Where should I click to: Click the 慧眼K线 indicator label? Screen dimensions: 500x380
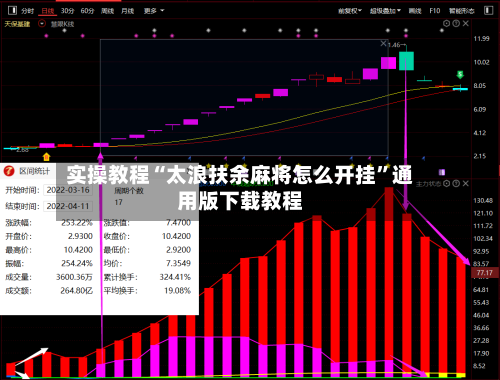[62, 24]
